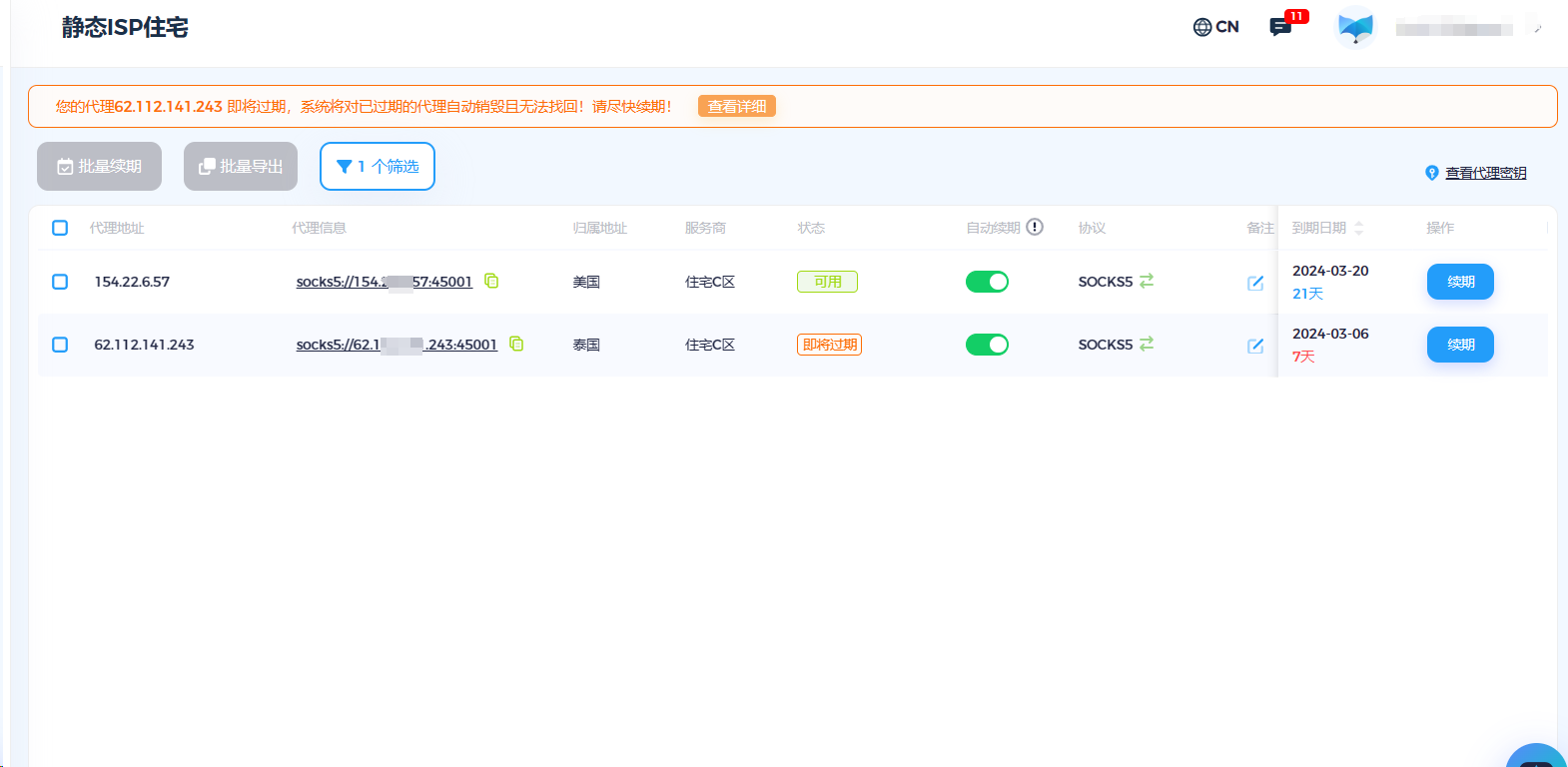The width and height of the screenshot is (1568, 767).
Task: Click 可用 status tag
Action: click(x=827, y=282)
